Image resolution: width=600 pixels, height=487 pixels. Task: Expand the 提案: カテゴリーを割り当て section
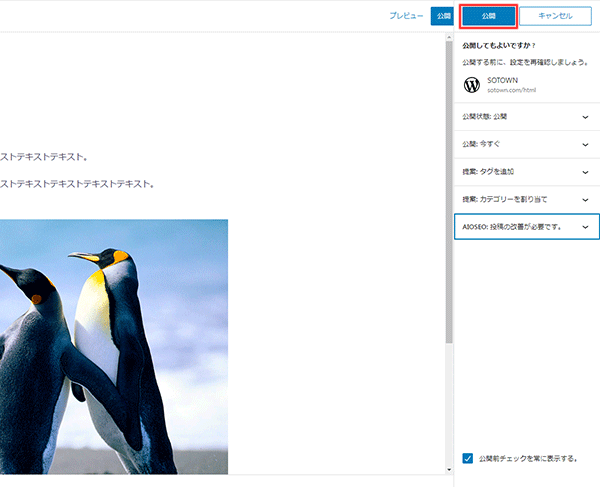(x=527, y=199)
